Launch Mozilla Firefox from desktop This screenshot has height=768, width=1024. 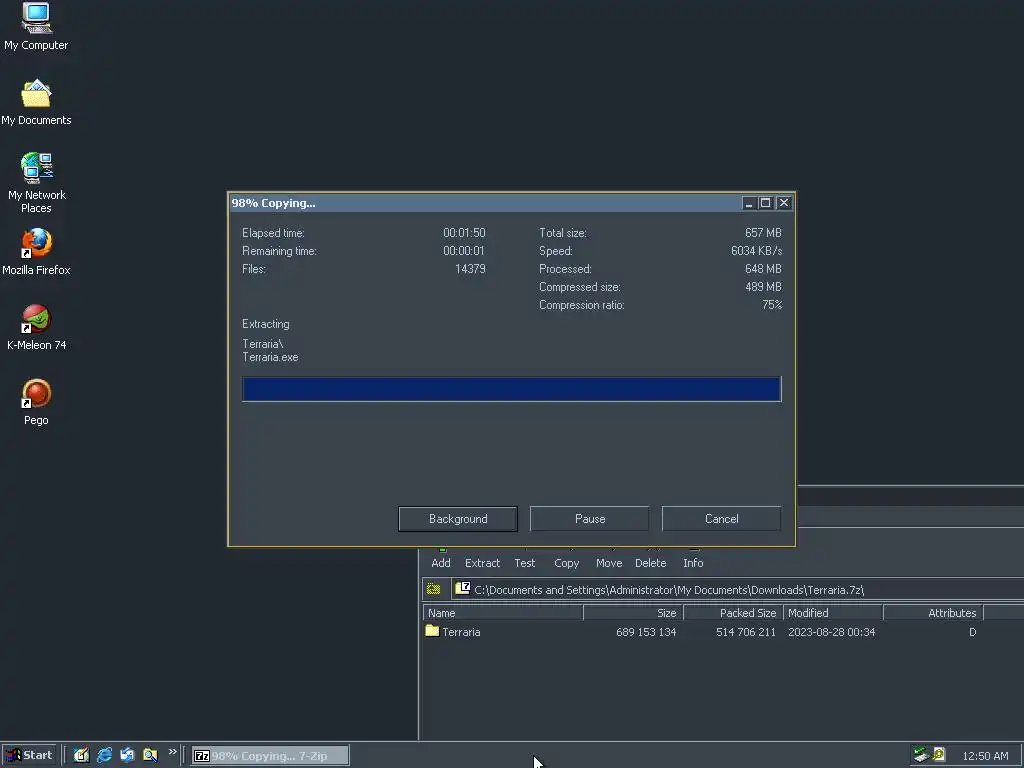[36, 252]
